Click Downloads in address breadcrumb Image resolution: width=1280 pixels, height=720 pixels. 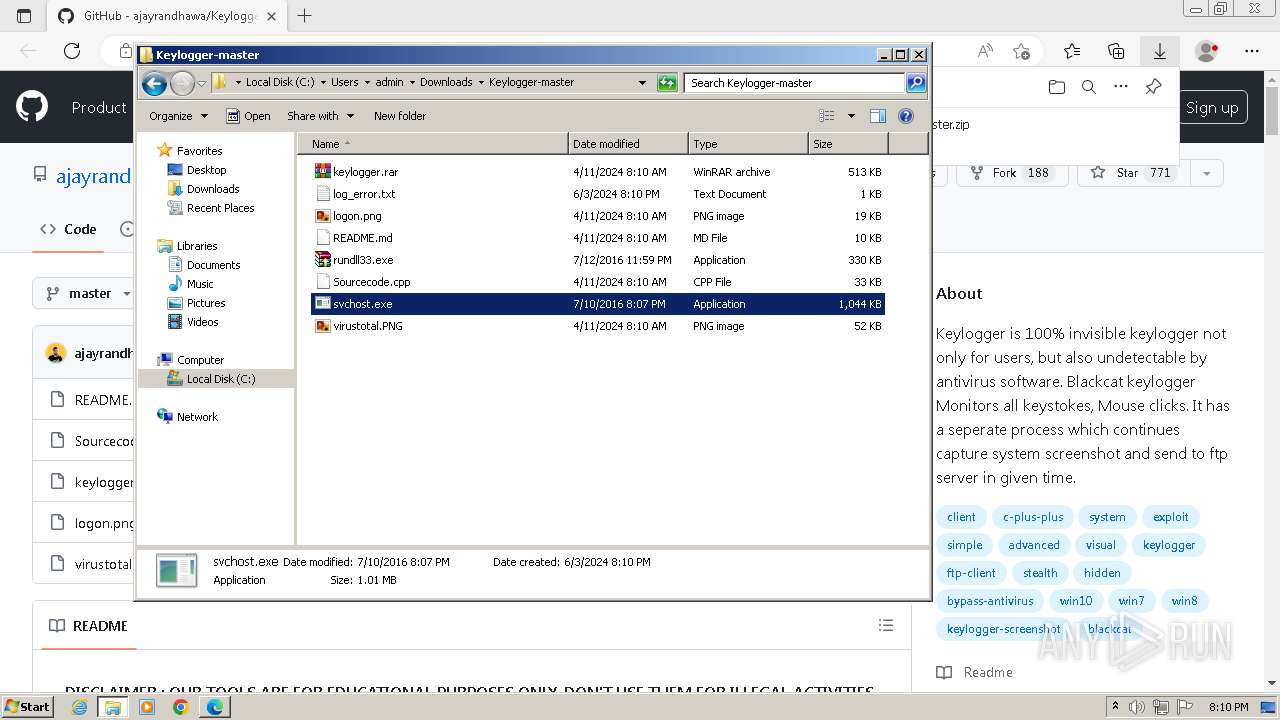coord(446,83)
